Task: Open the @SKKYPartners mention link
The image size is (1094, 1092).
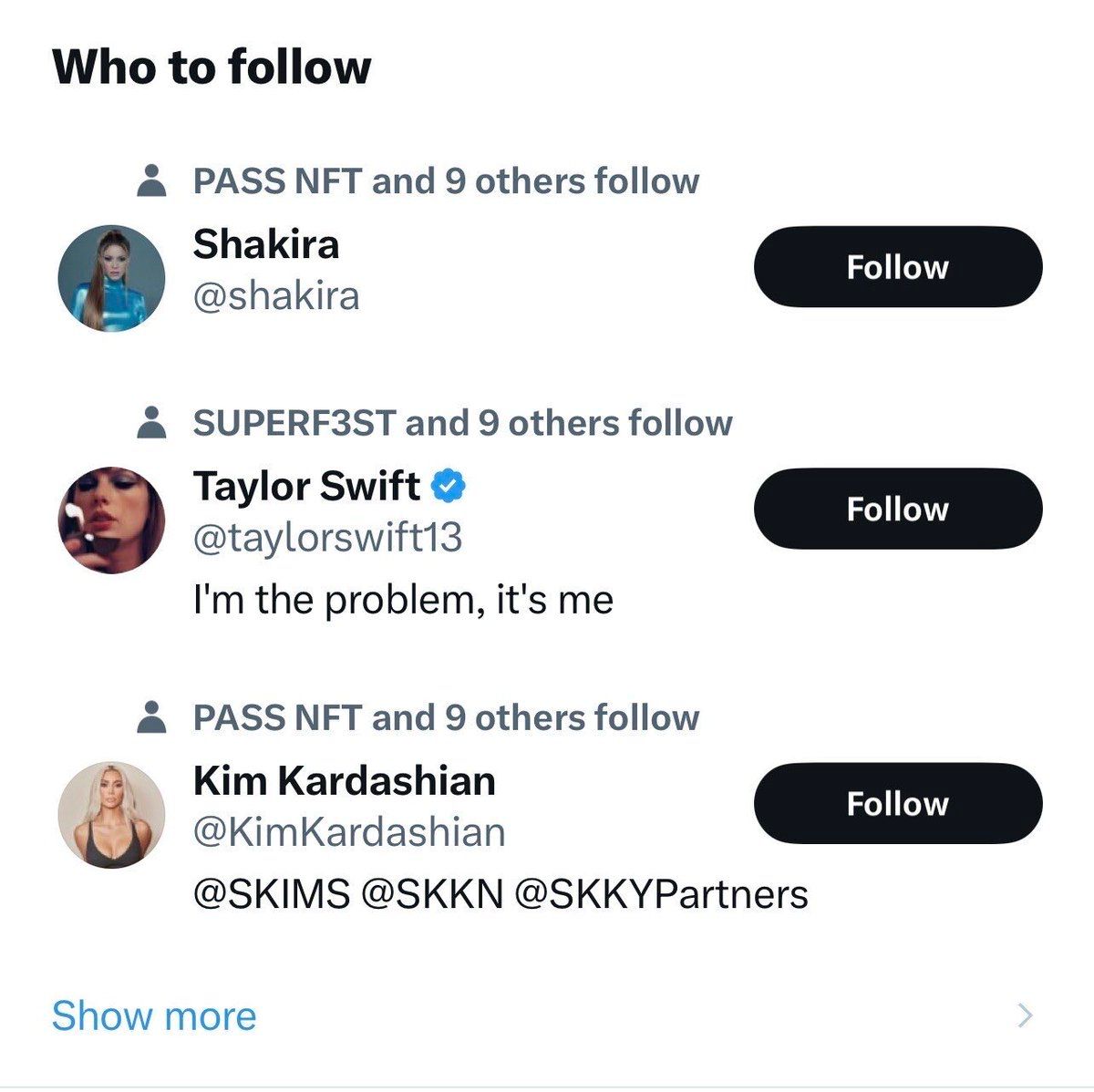Action: click(x=661, y=894)
